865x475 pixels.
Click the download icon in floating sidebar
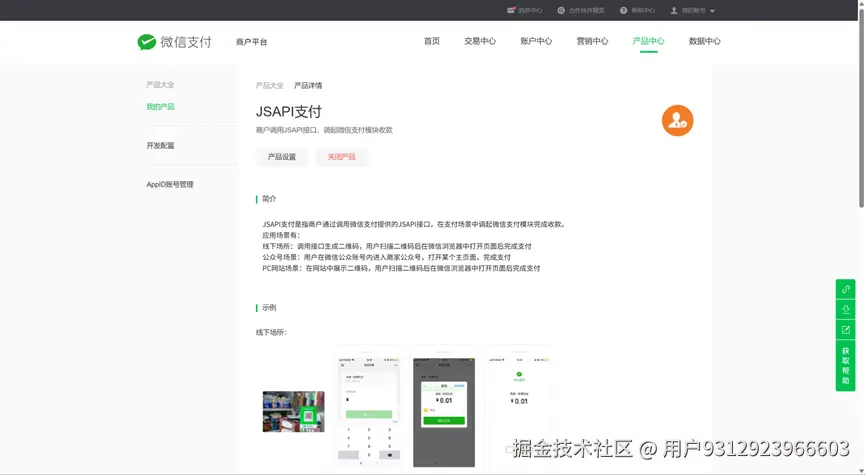click(845, 309)
